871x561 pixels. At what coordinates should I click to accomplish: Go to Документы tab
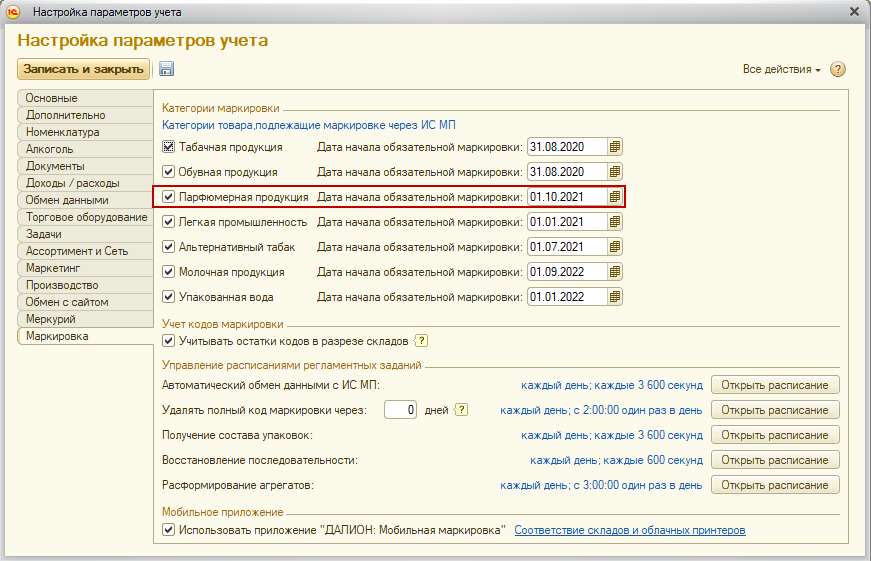coord(86,166)
